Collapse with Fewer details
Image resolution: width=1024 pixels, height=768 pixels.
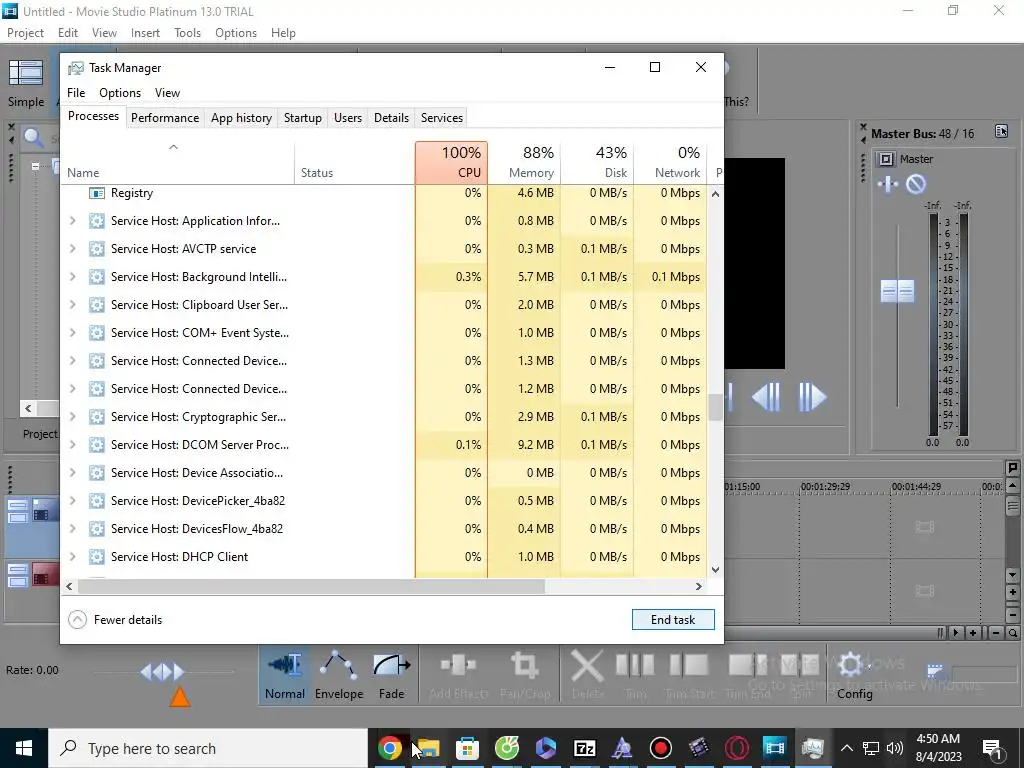click(x=115, y=620)
